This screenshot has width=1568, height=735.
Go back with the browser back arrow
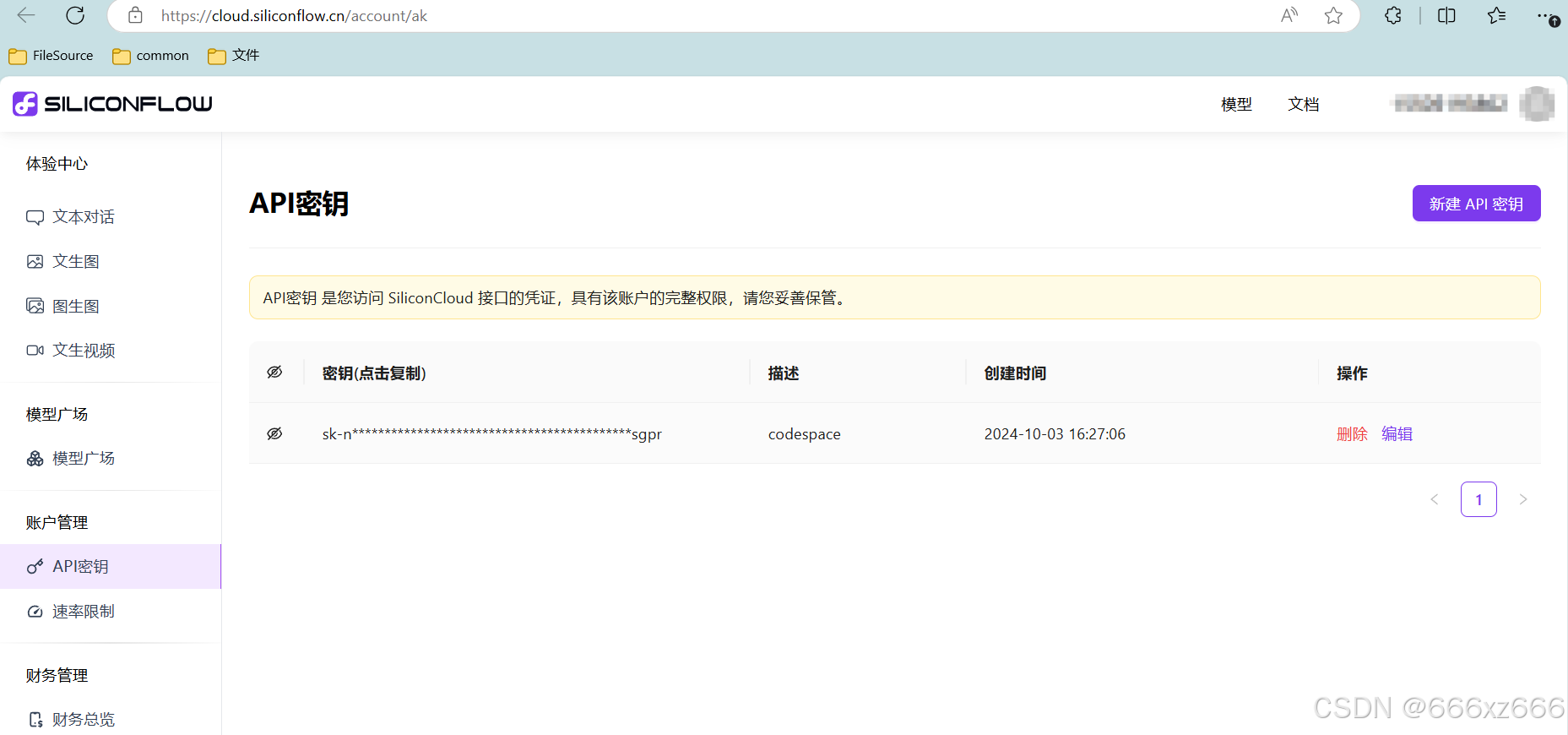(x=26, y=15)
